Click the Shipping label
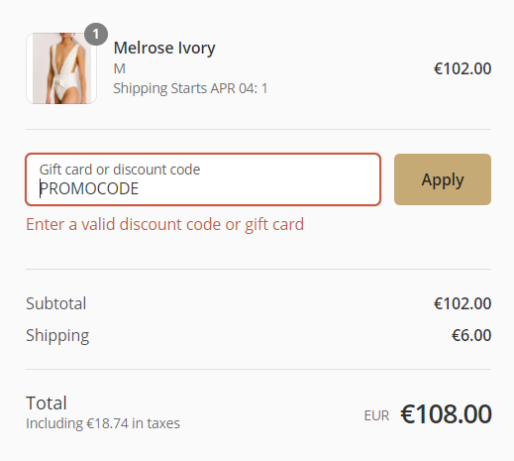Screen dimensions: 514x461 coord(57,335)
